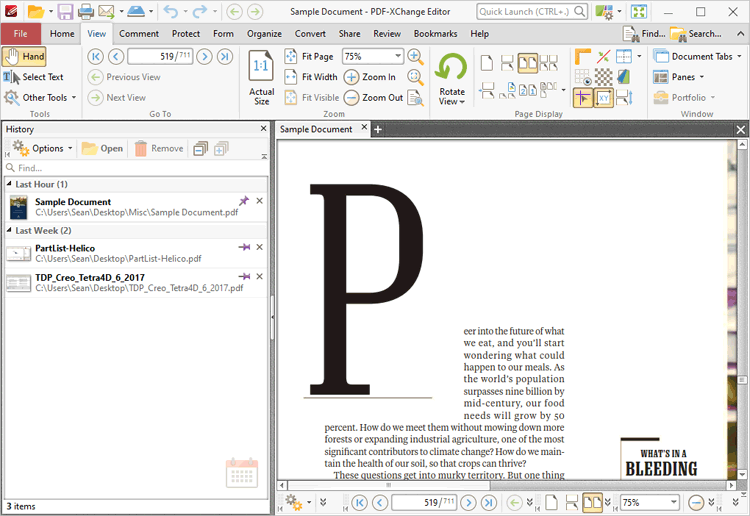Pin the PartList-Helico history entry

pyautogui.click(x=244, y=247)
